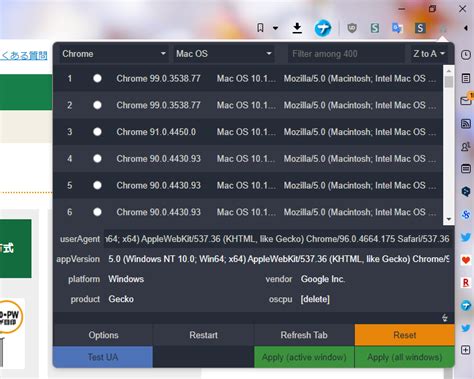
Task: Open the blue swirl S web panel icon
Action: [x=466, y=214]
